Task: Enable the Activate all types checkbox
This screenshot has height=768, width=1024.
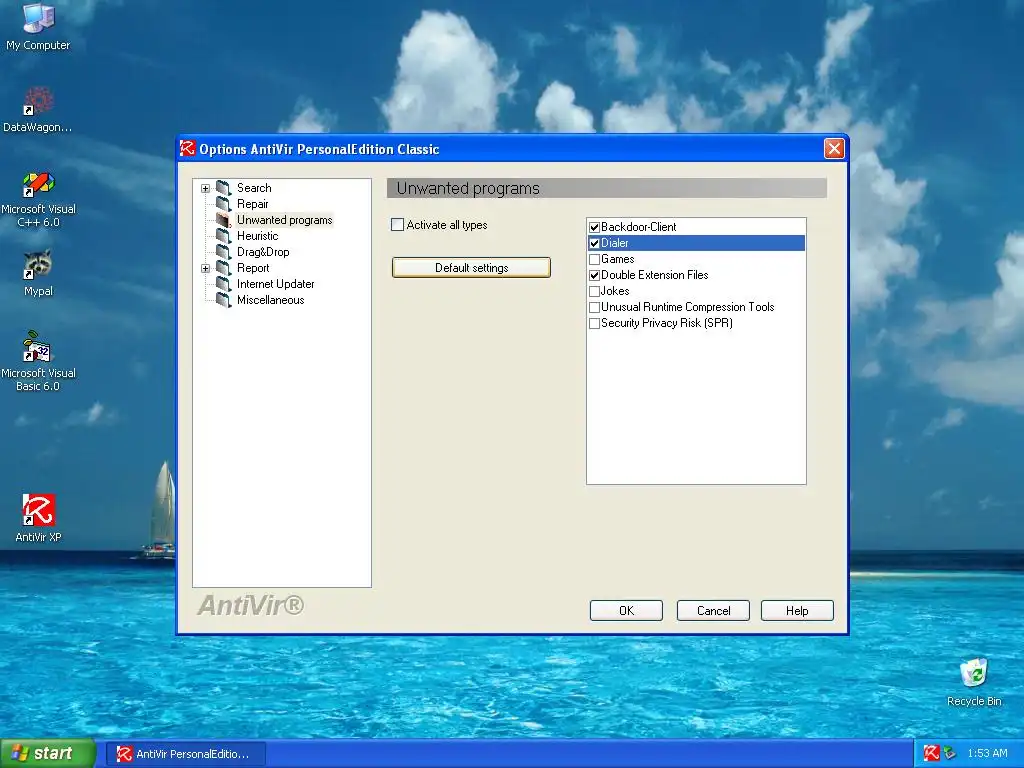Action: point(397,225)
